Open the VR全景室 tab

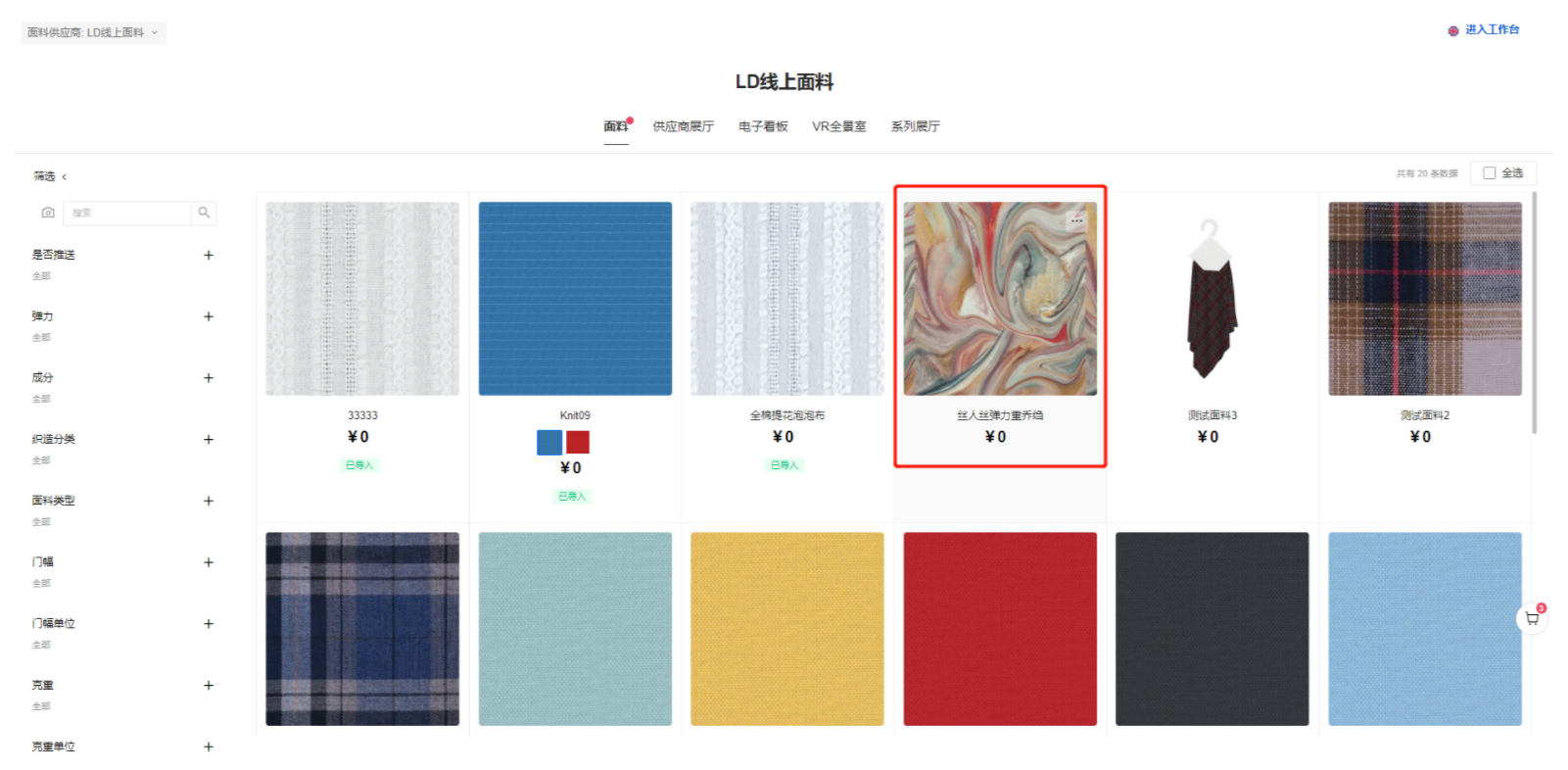pos(839,126)
